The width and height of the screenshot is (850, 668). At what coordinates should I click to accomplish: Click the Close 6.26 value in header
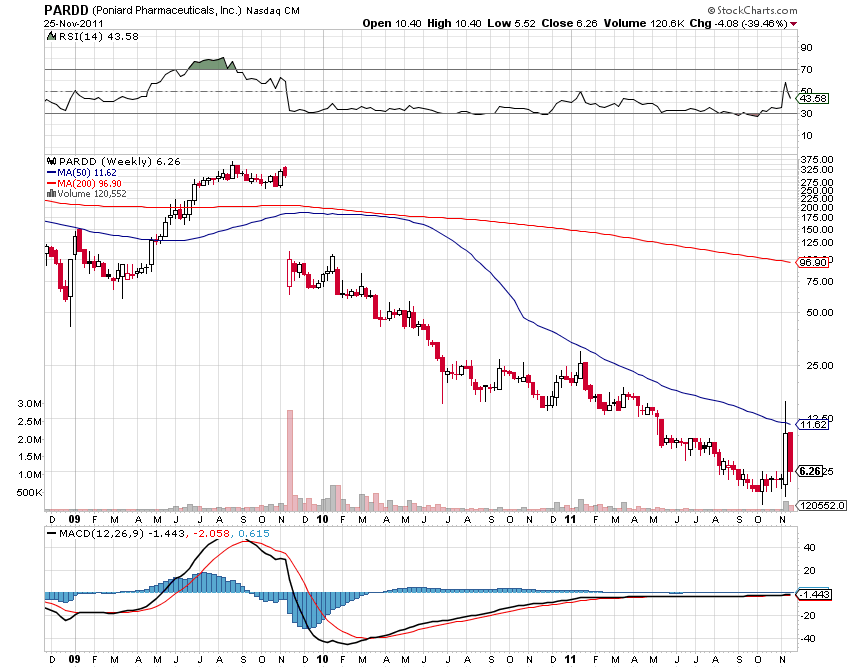point(569,23)
